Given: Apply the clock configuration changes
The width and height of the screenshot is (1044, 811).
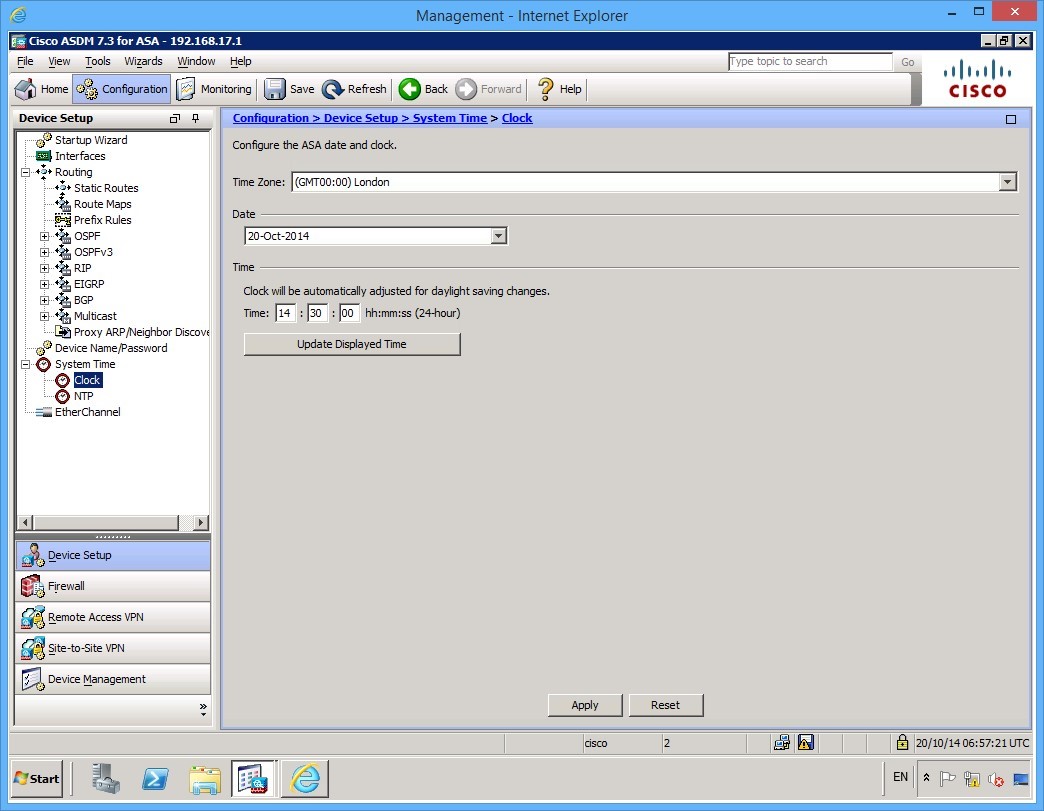Looking at the screenshot, I should click(585, 705).
